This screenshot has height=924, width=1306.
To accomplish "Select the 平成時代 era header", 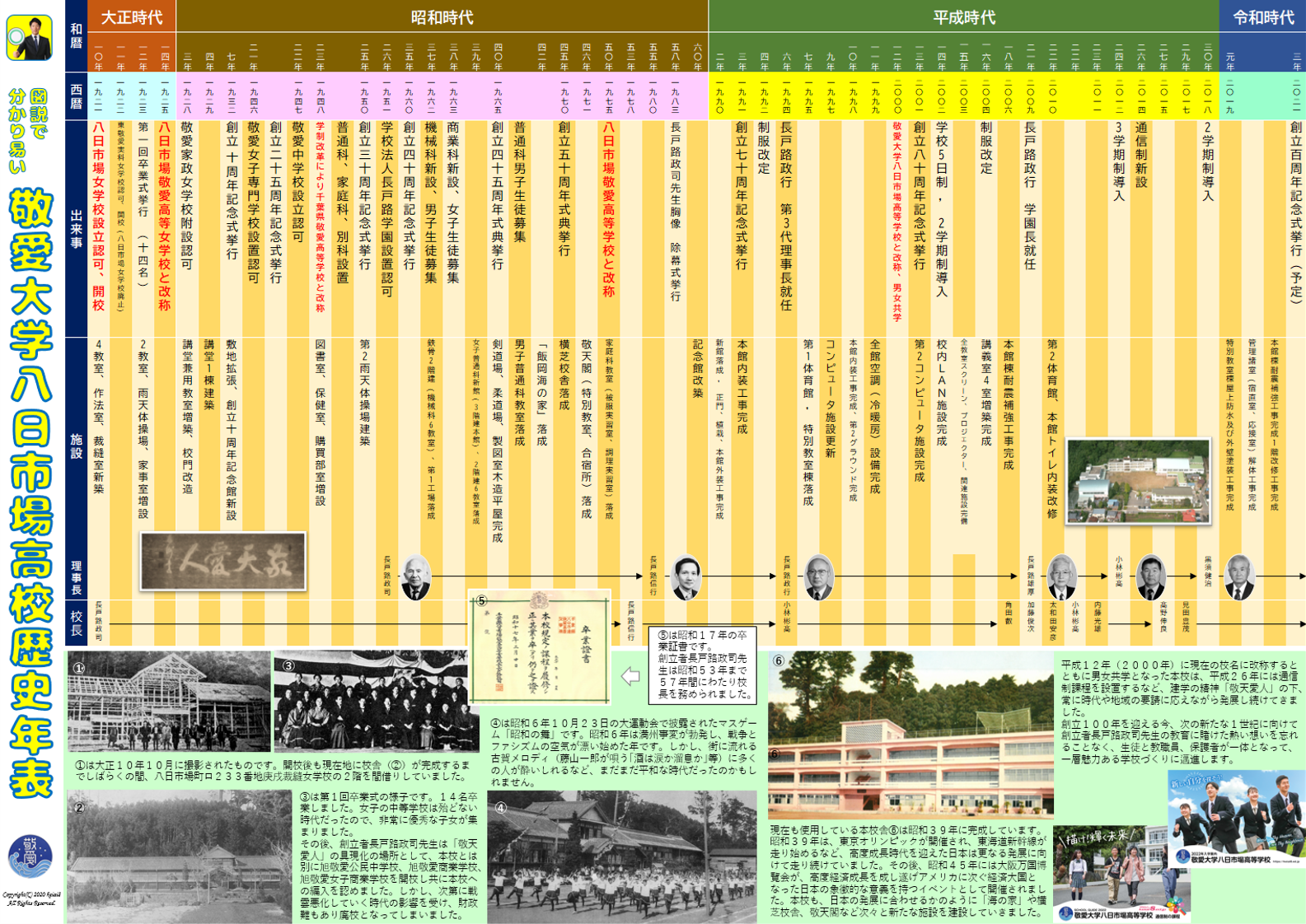I will 964,16.
